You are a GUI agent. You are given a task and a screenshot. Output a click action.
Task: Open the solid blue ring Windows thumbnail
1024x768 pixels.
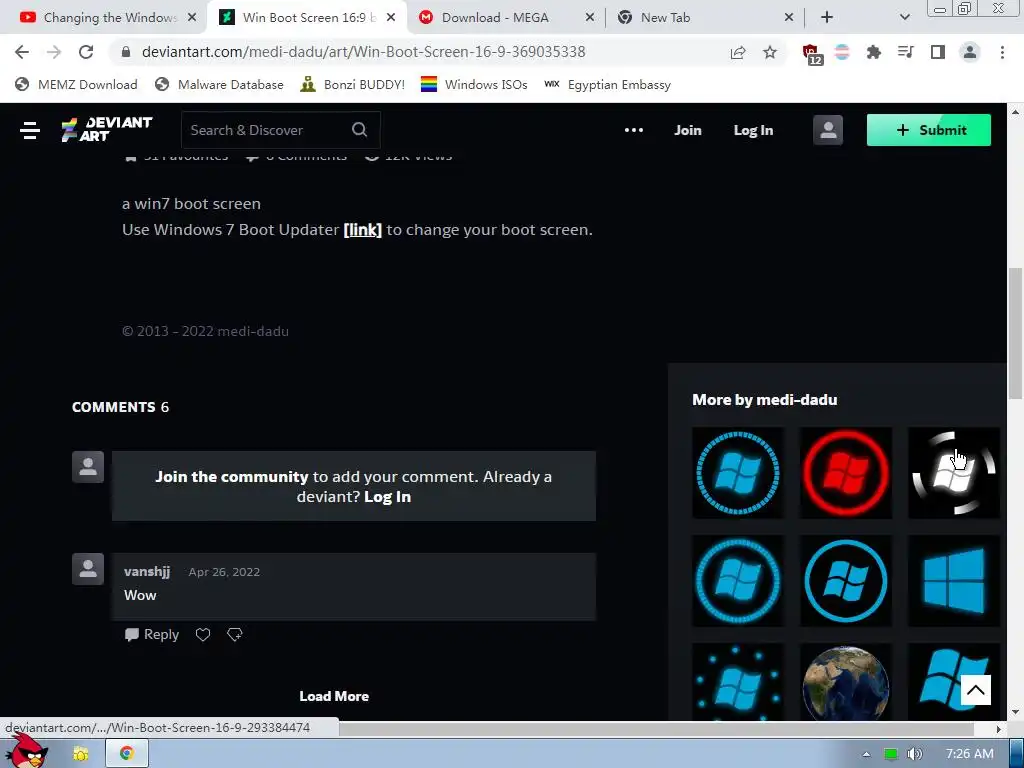coord(846,581)
